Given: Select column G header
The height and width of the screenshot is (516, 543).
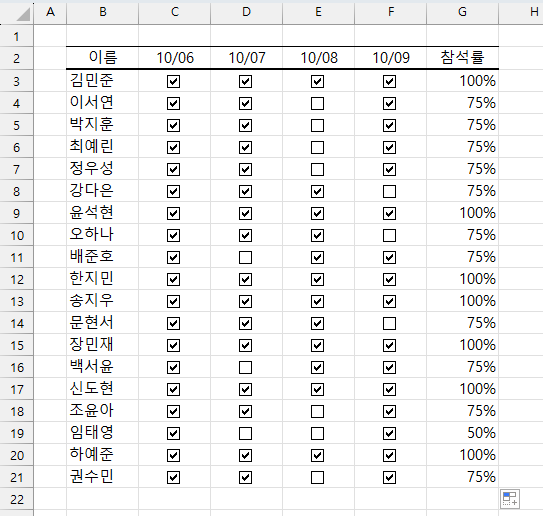Looking at the screenshot, I should click(x=463, y=12).
